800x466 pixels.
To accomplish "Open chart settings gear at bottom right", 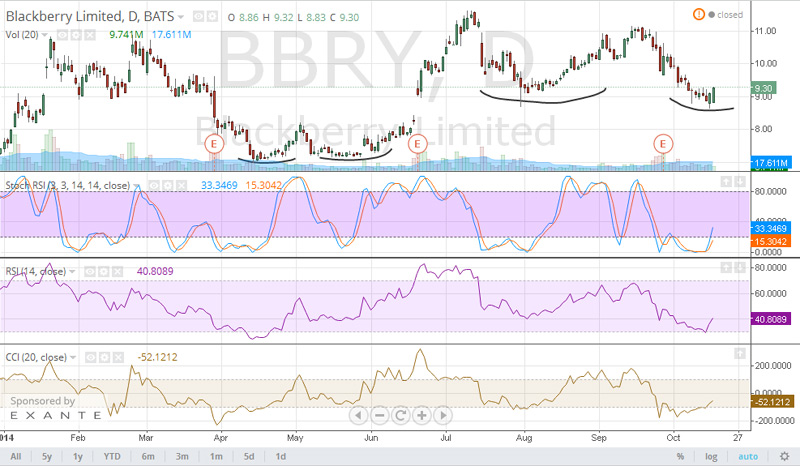I will (x=785, y=456).
